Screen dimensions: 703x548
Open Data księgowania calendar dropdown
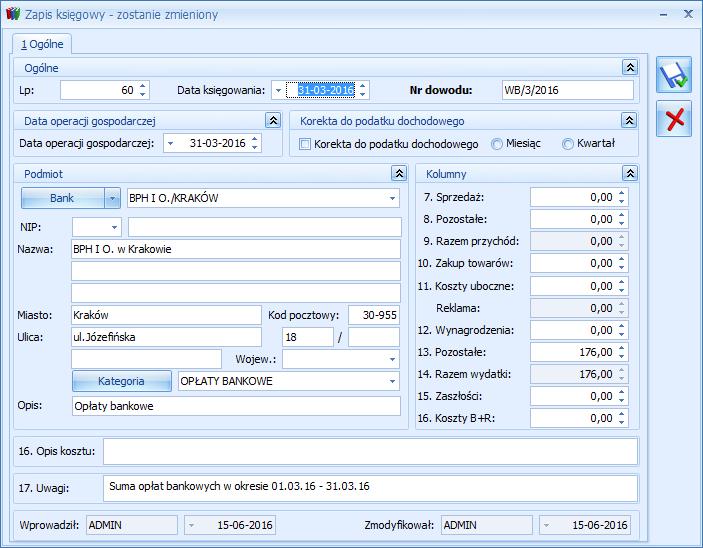[278, 90]
